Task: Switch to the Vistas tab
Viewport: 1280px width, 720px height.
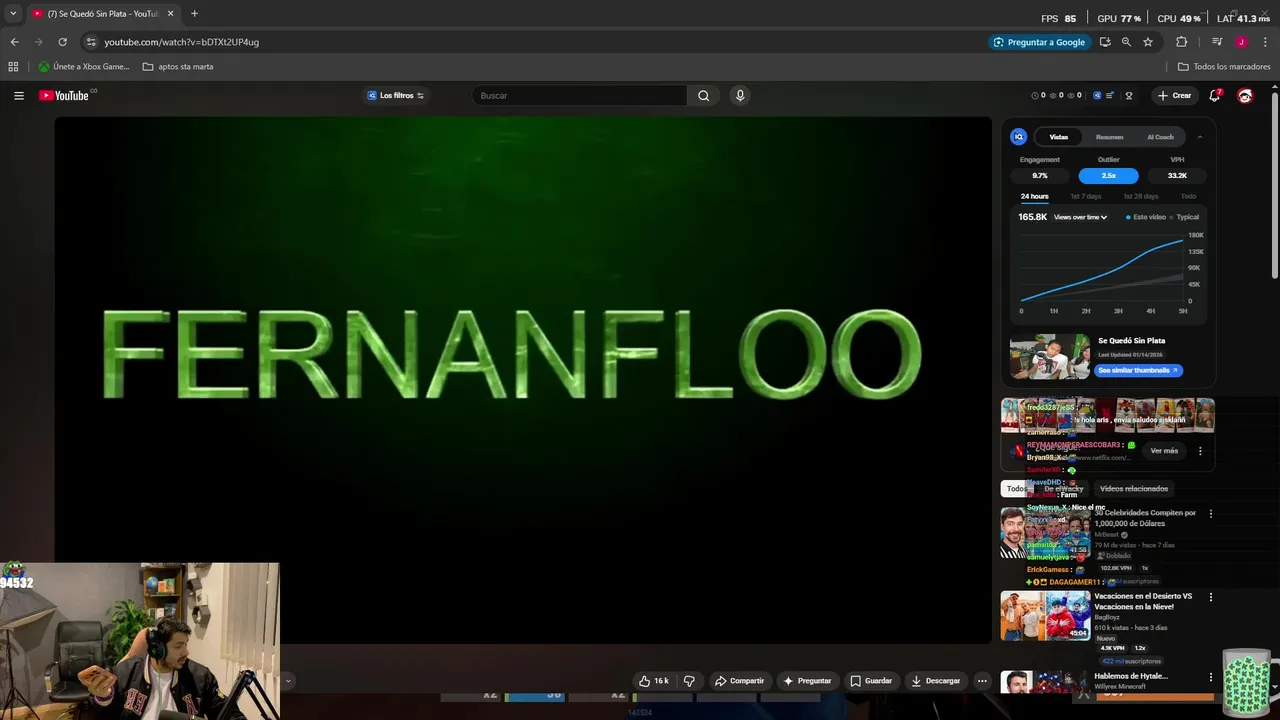Action: click(x=1059, y=137)
